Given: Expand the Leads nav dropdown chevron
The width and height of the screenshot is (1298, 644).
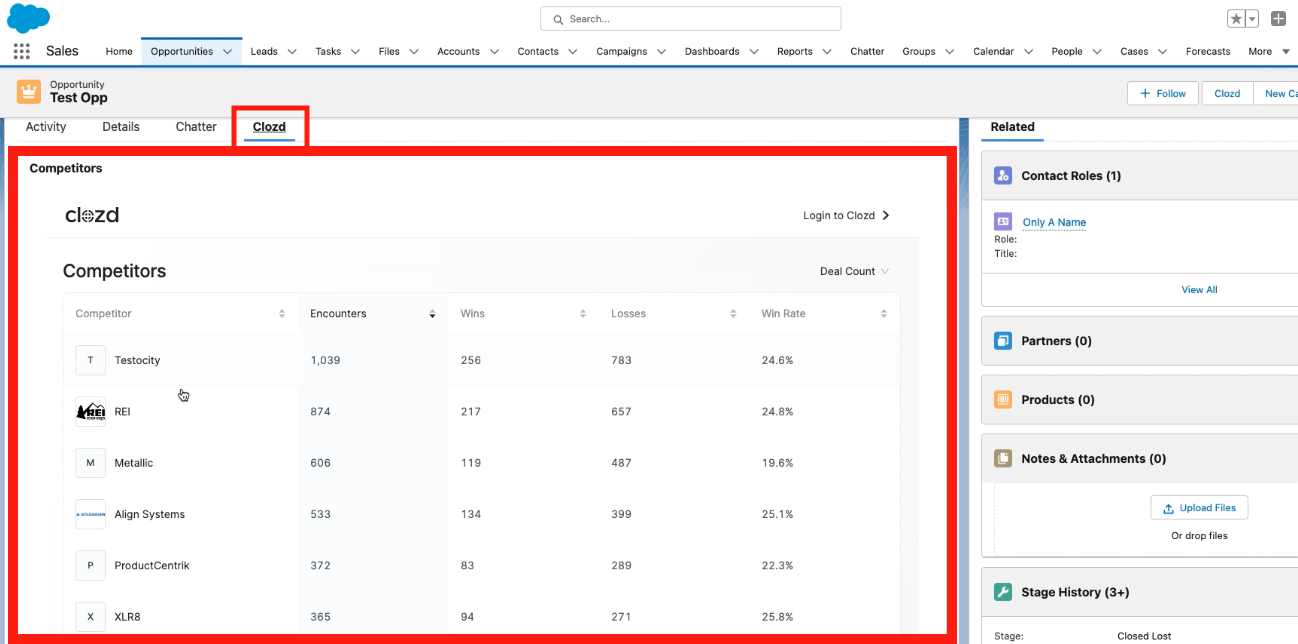Looking at the screenshot, I should (292, 51).
